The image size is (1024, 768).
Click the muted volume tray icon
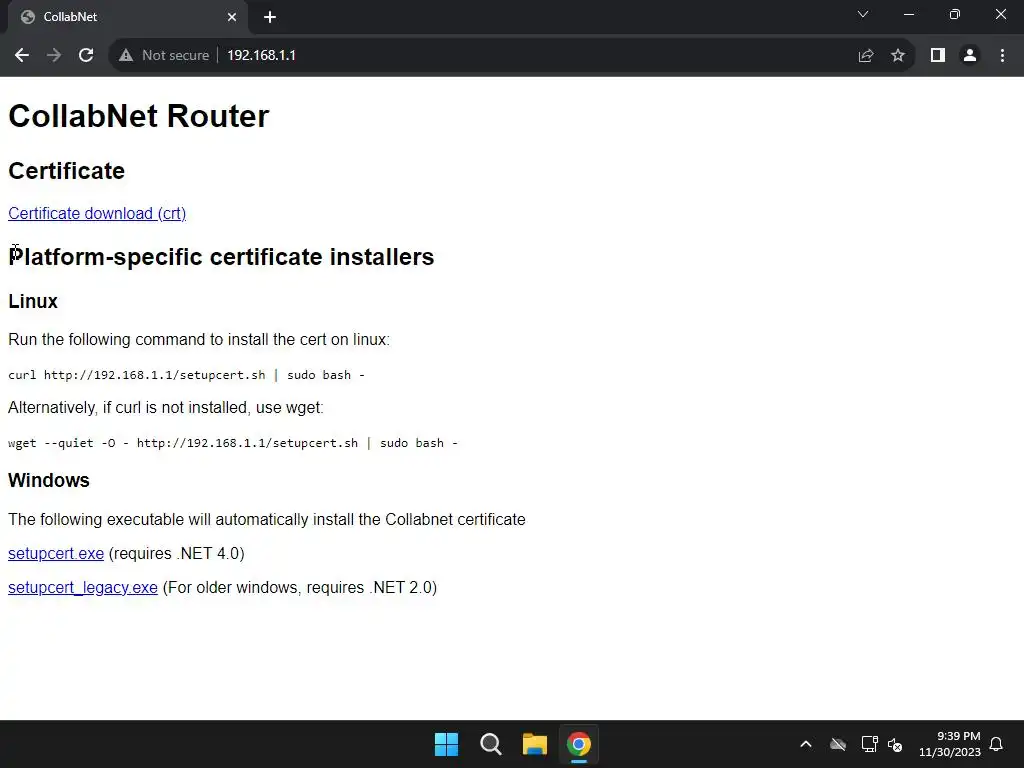point(895,744)
